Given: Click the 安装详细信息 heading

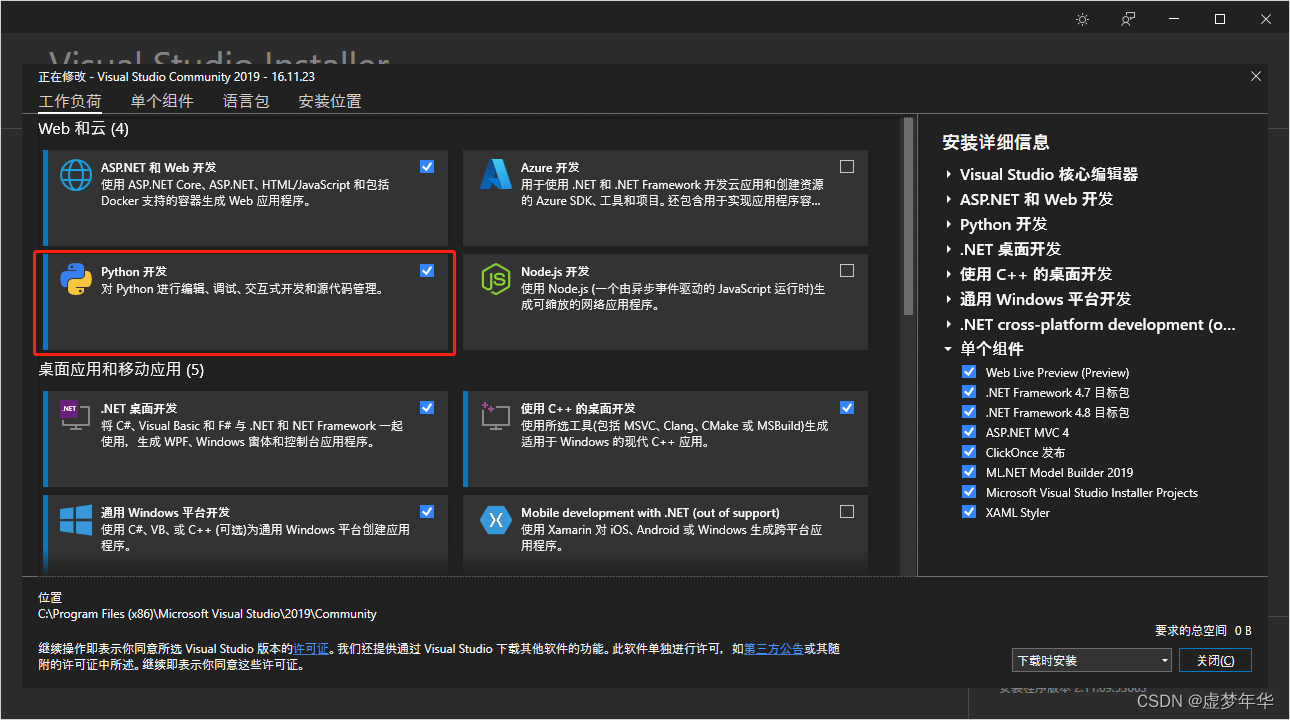Looking at the screenshot, I should (x=996, y=143).
